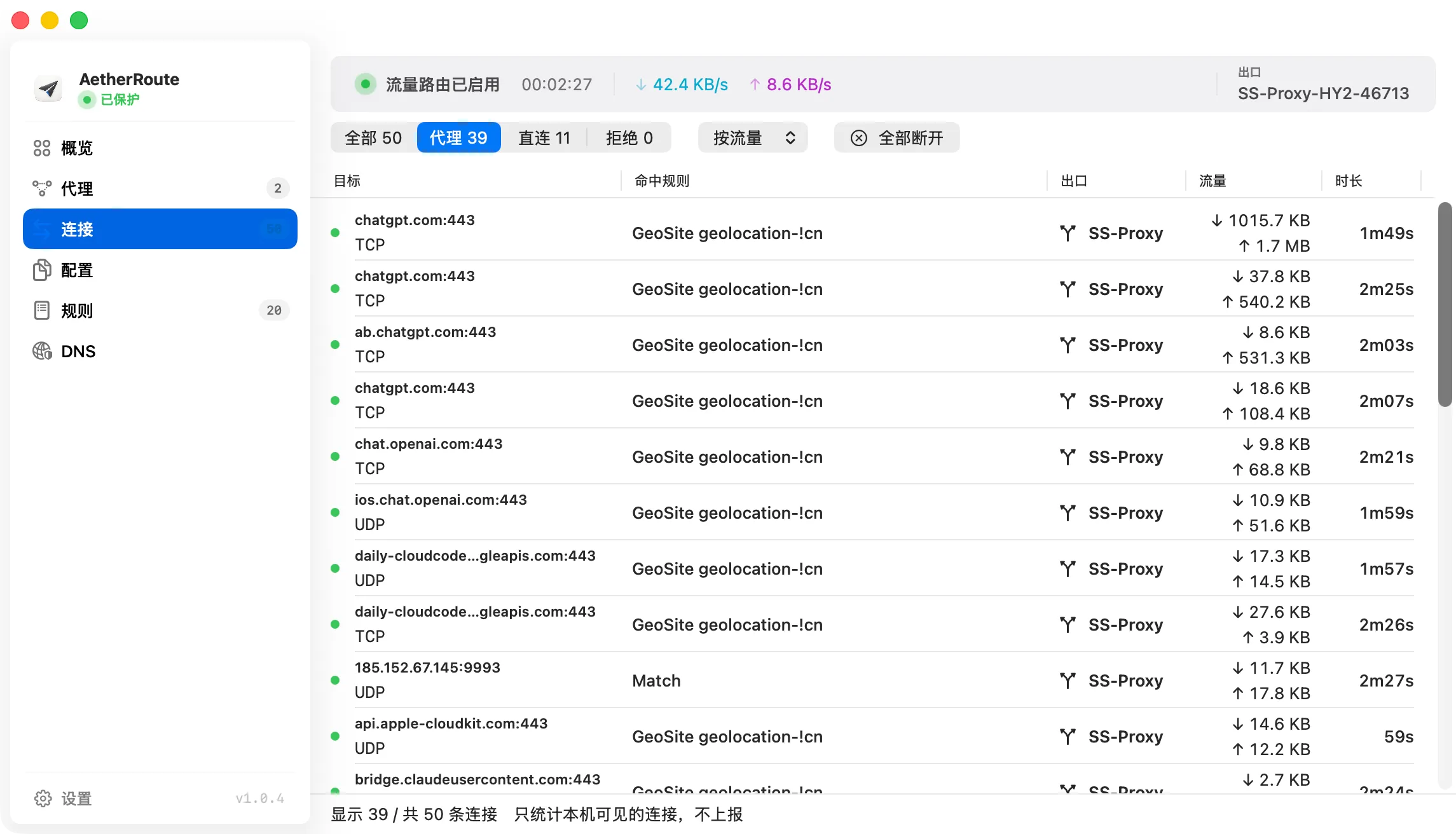
Task: Click the green 已保护 status dot
Action: tap(87, 100)
